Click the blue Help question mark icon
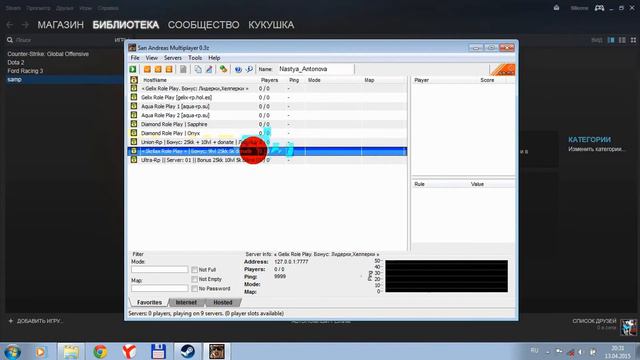The height and width of the screenshot is (360, 640). pos(238,69)
